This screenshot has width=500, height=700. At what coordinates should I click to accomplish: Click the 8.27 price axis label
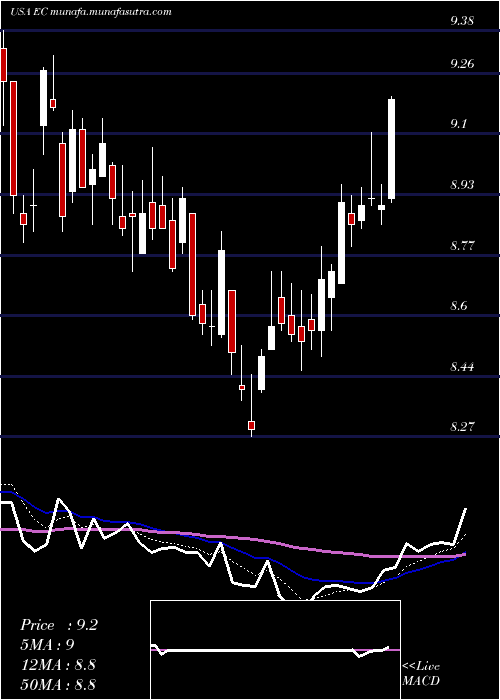coord(462,427)
